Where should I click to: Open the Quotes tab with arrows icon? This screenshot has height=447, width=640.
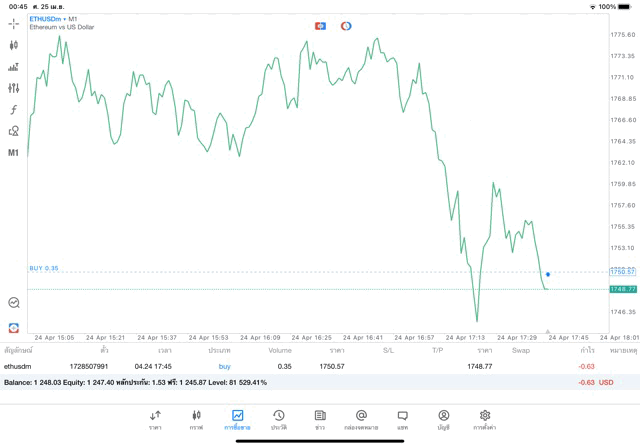point(155,419)
